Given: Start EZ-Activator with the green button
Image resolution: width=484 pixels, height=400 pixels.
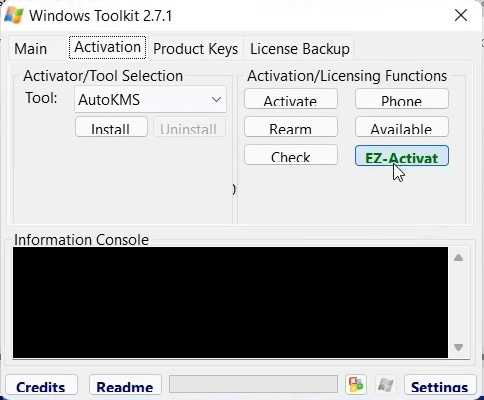Looking at the screenshot, I should 402,155.
